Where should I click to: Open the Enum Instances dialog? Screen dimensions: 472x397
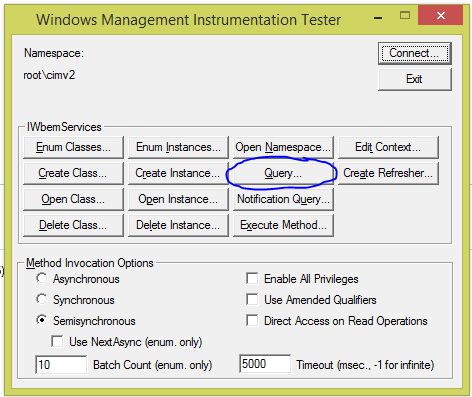(178, 147)
